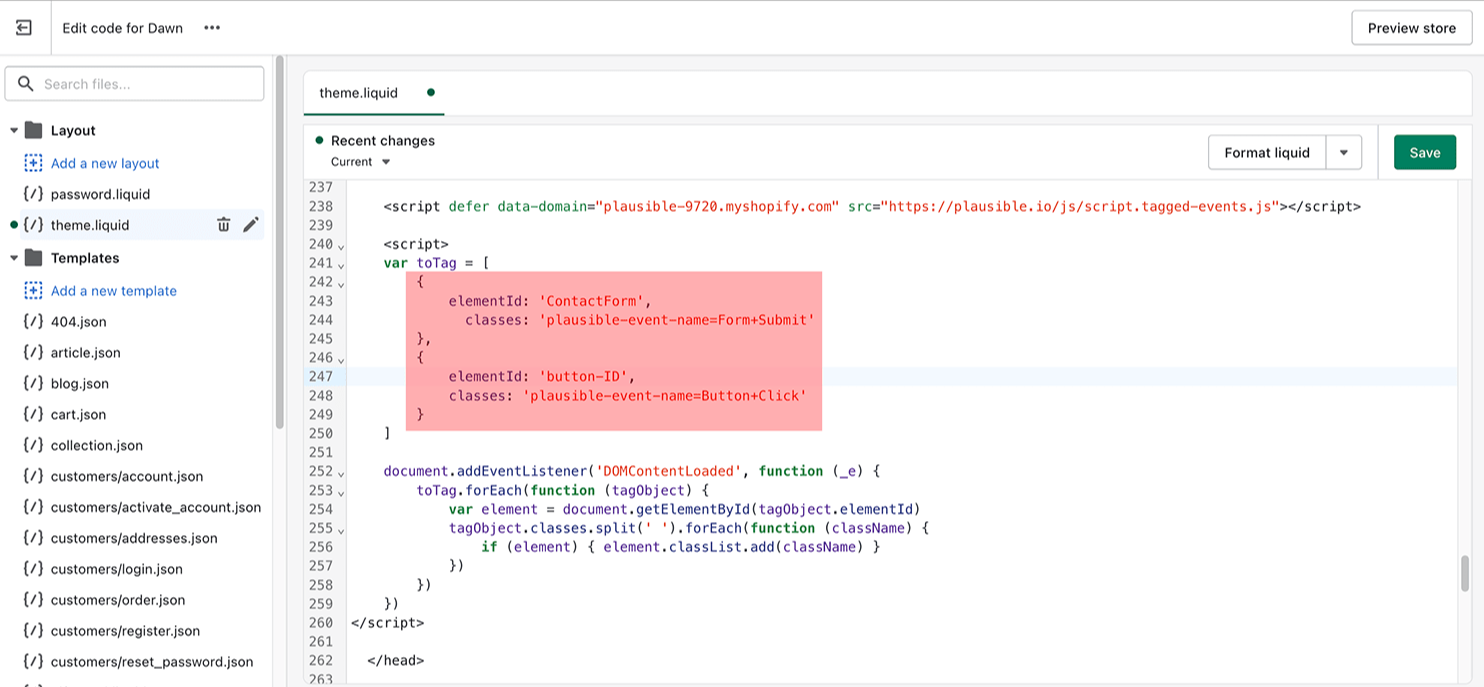
Task: Open the Format liquid dropdown arrow
Action: pos(1344,153)
